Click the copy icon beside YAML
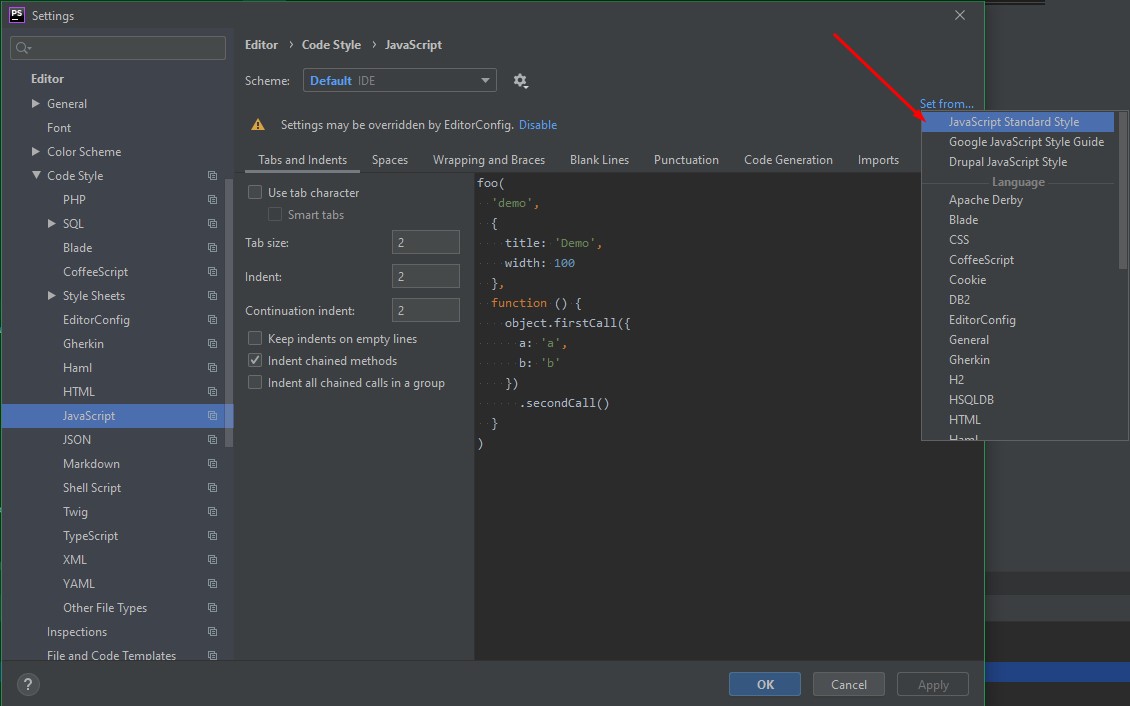The image size is (1130, 706). (213, 584)
